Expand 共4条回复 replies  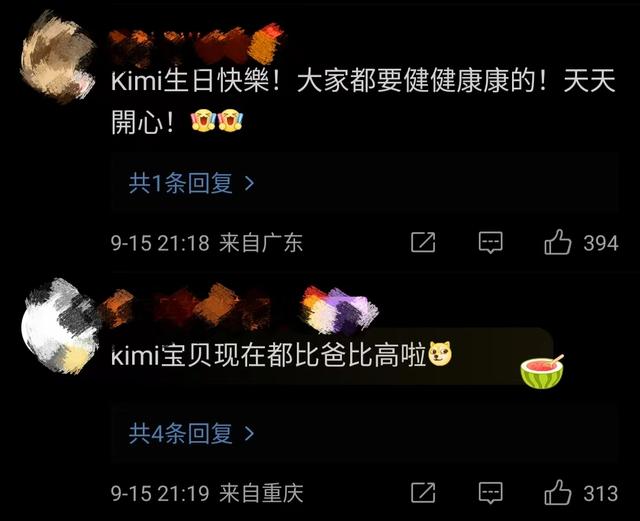click(192, 434)
